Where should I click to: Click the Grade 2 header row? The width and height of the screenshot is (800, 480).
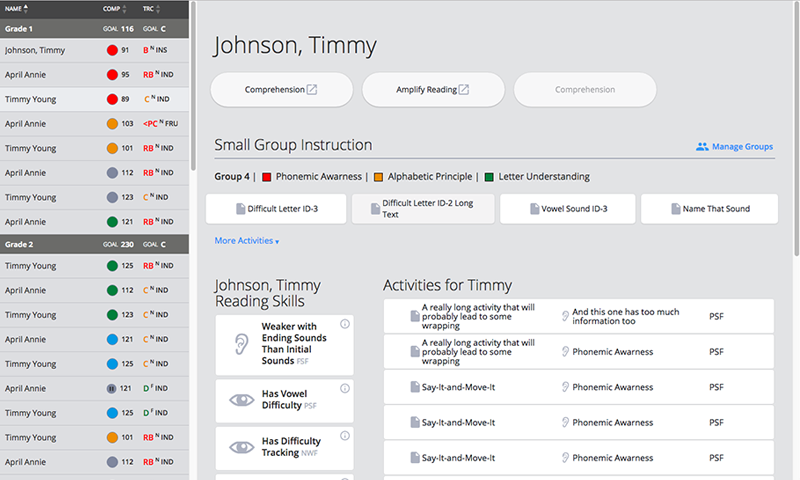tap(94, 244)
